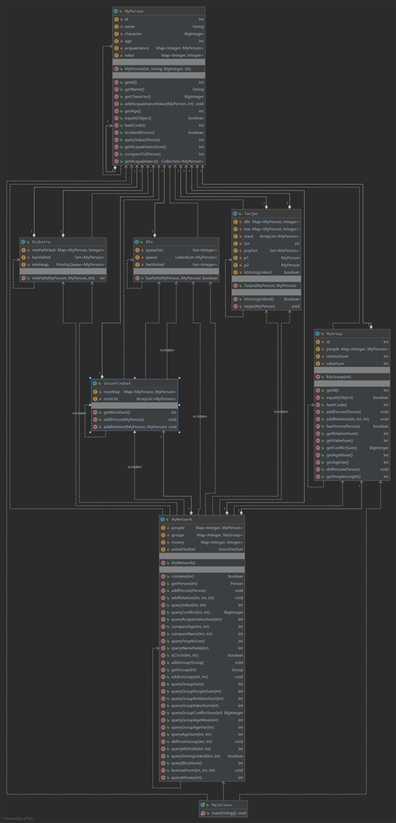Select the Tarjan class node header
Image resolution: width=396 pixels, height=823 pixels.
[x=266, y=213]
